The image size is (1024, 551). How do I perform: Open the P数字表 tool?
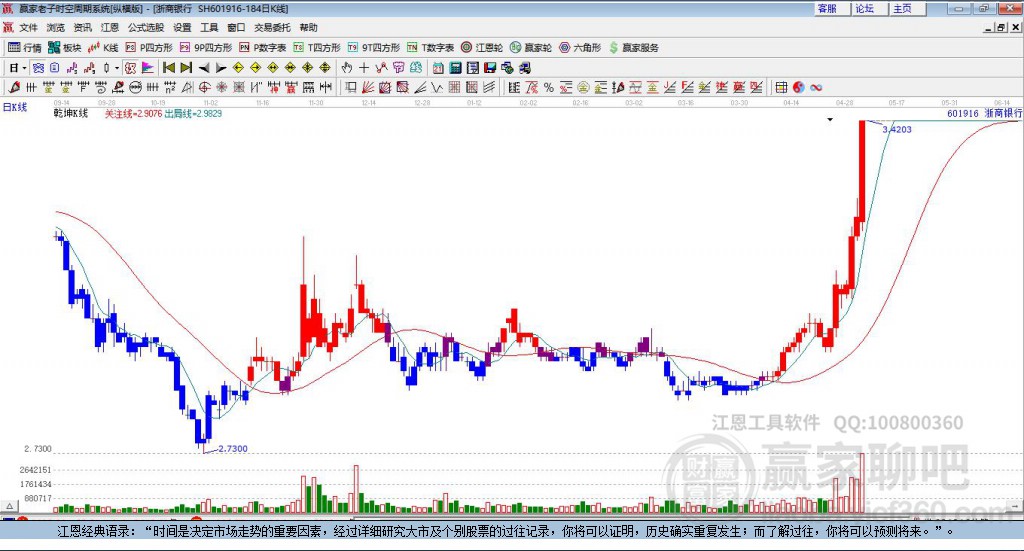pyautogui.click(x=263, y=48)
